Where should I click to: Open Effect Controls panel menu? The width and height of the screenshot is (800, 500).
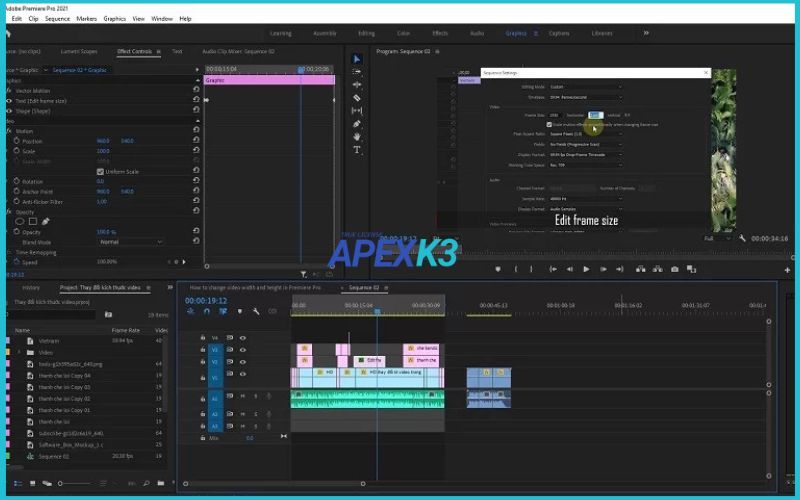[158, 52]
